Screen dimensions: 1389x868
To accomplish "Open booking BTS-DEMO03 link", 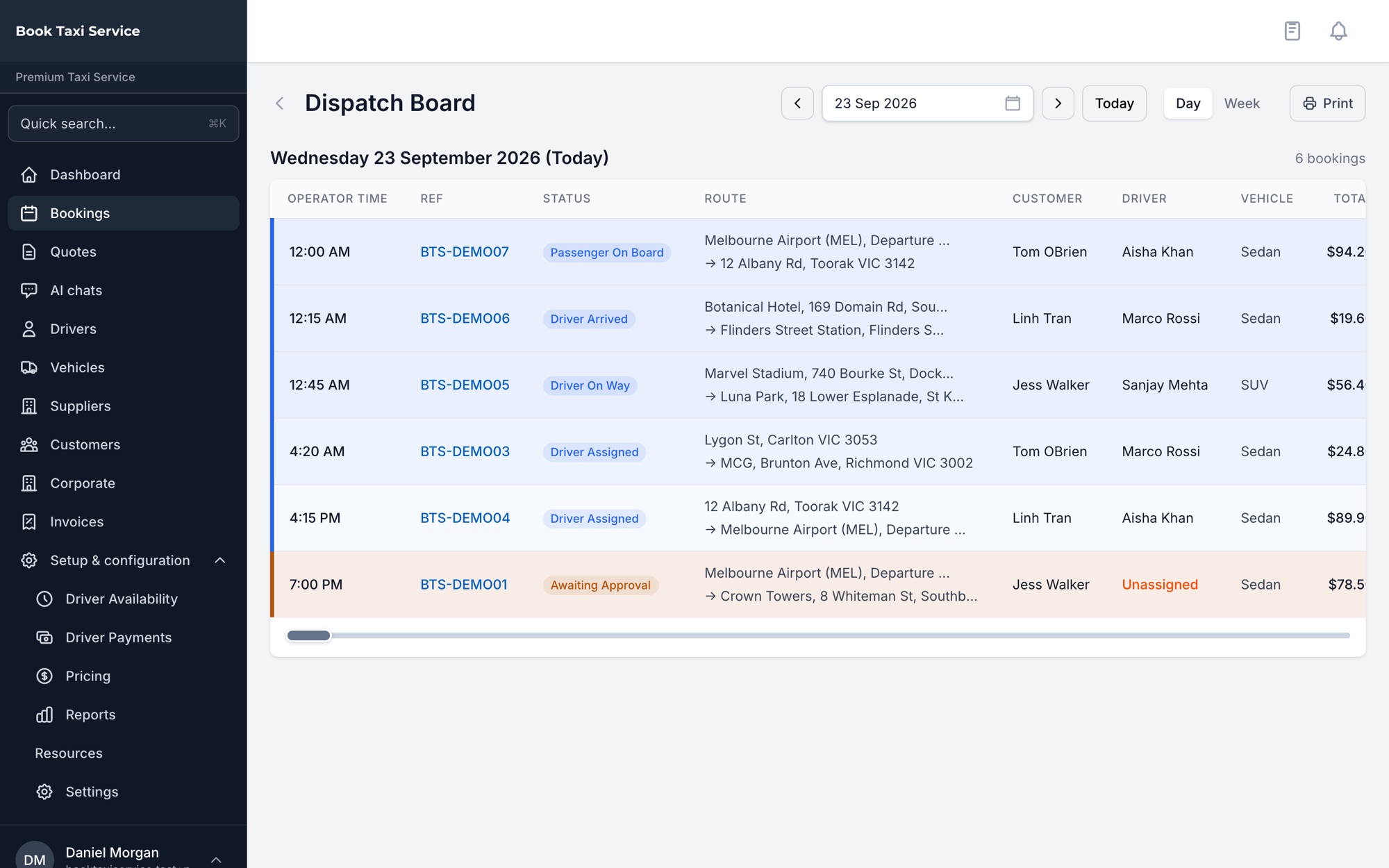I will [x=465, y=451].
